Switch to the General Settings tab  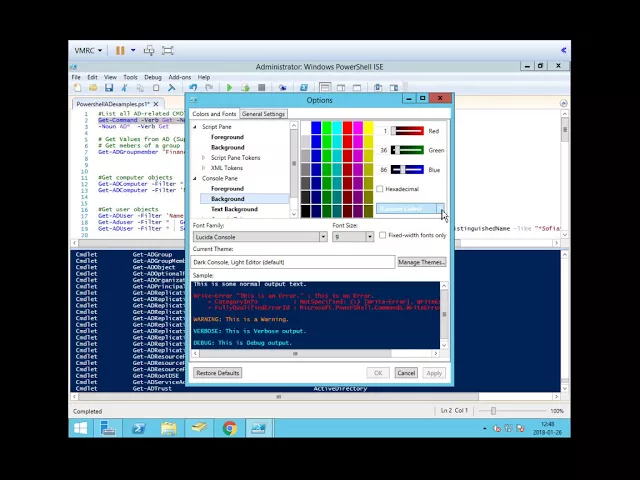coord(263,114)
